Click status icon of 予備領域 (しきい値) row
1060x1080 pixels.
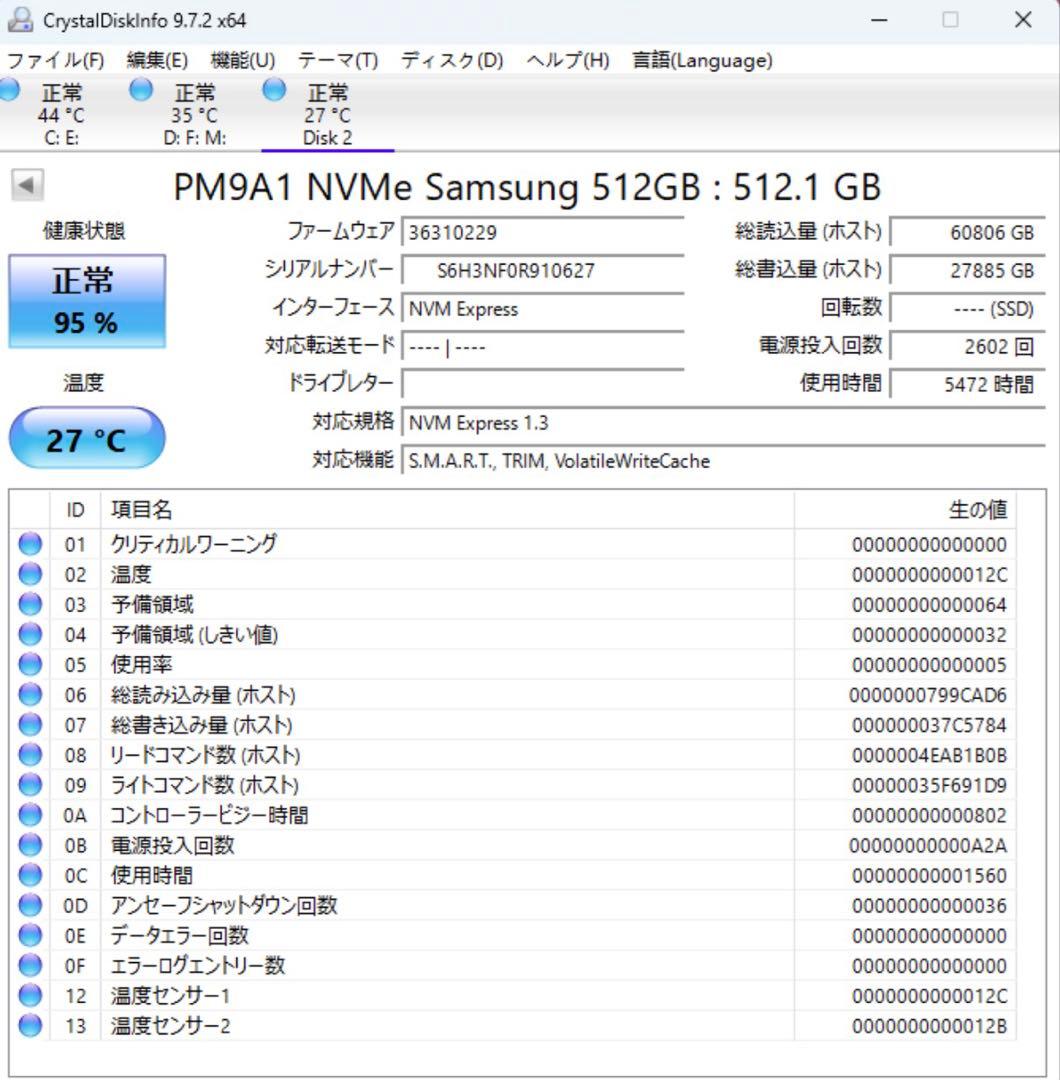30,634
